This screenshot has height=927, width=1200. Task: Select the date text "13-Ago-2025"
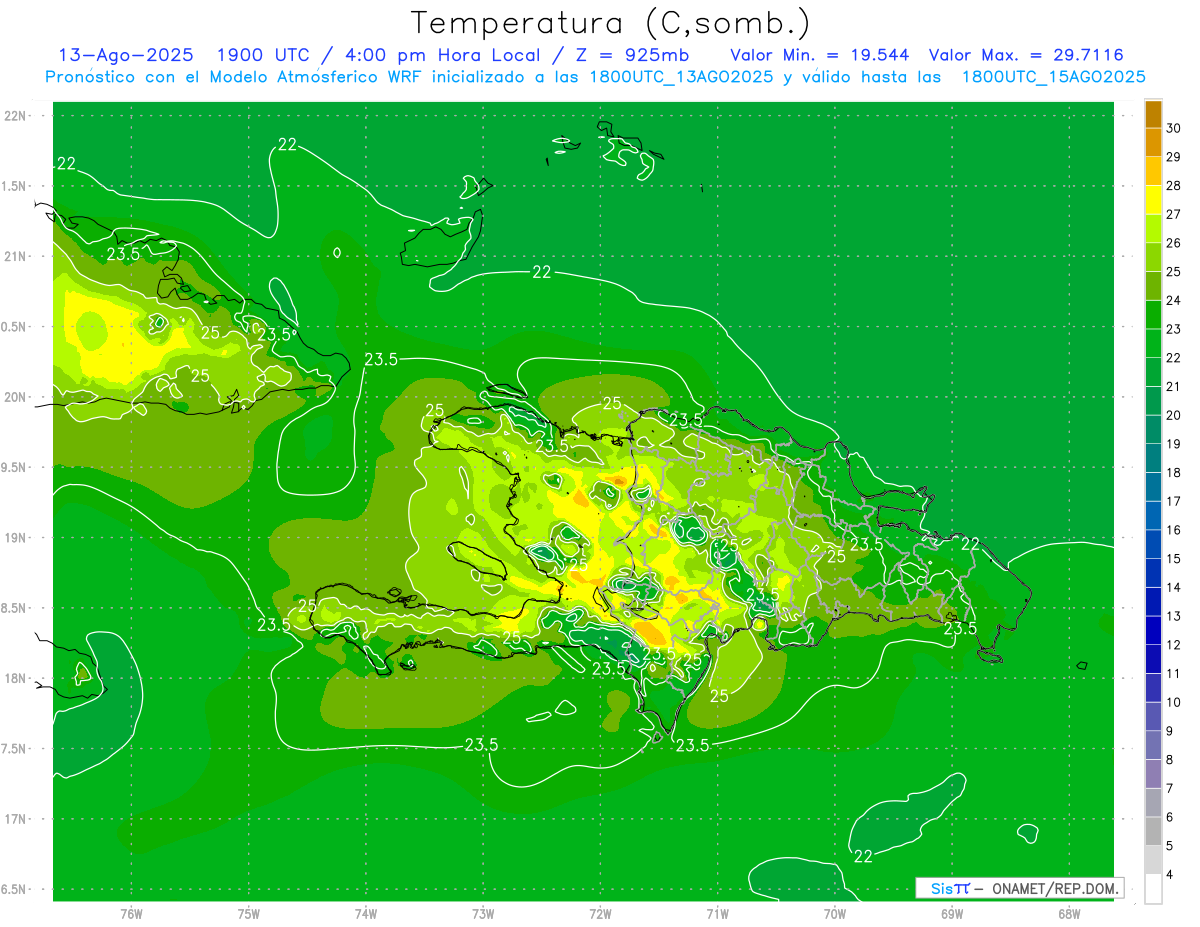(125, 55)
